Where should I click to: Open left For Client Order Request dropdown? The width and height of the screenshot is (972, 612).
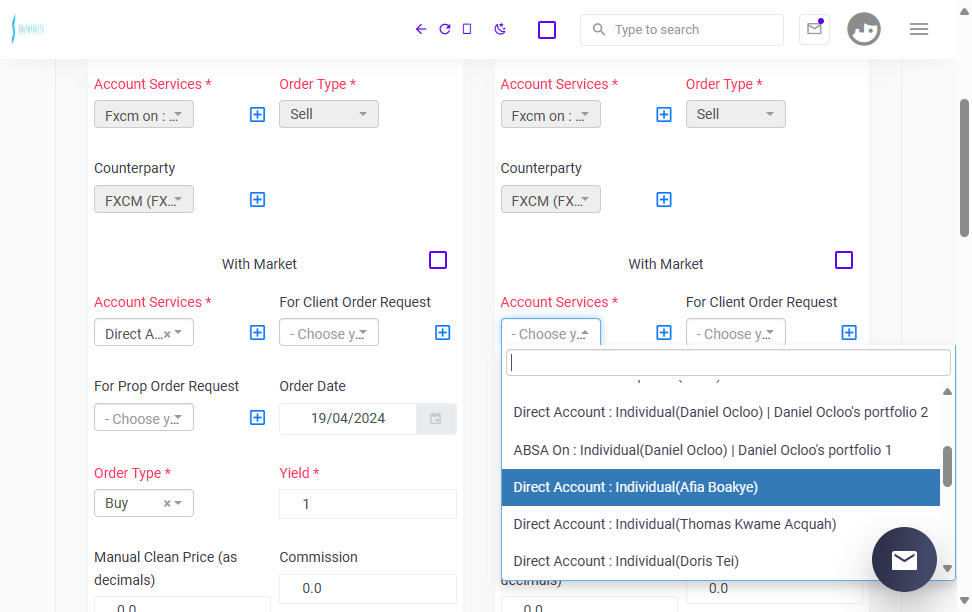click(x=329, y=333)
